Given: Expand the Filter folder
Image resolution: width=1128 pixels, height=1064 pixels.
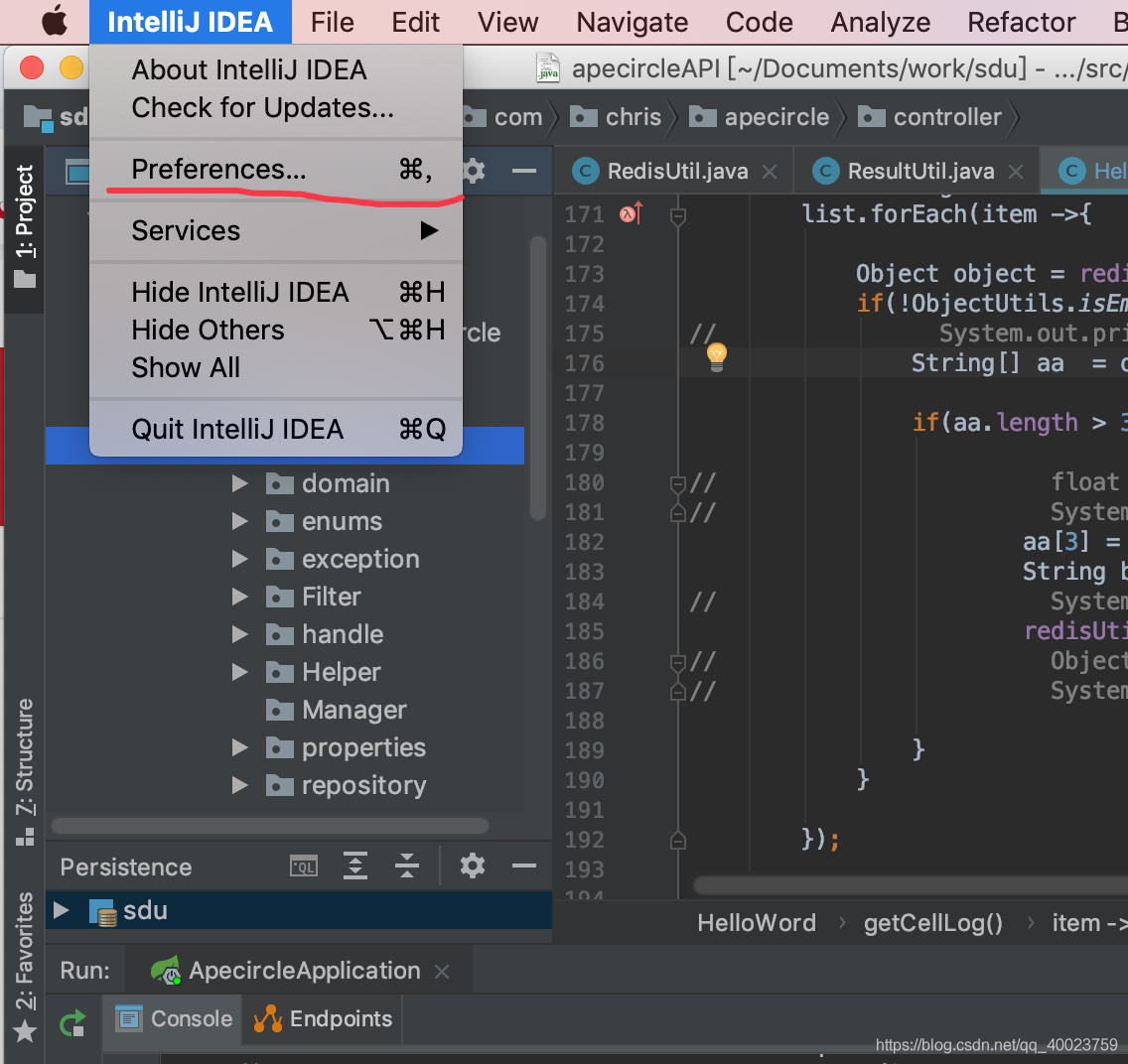Looking at the screenshot, I should tap(240, 597).
